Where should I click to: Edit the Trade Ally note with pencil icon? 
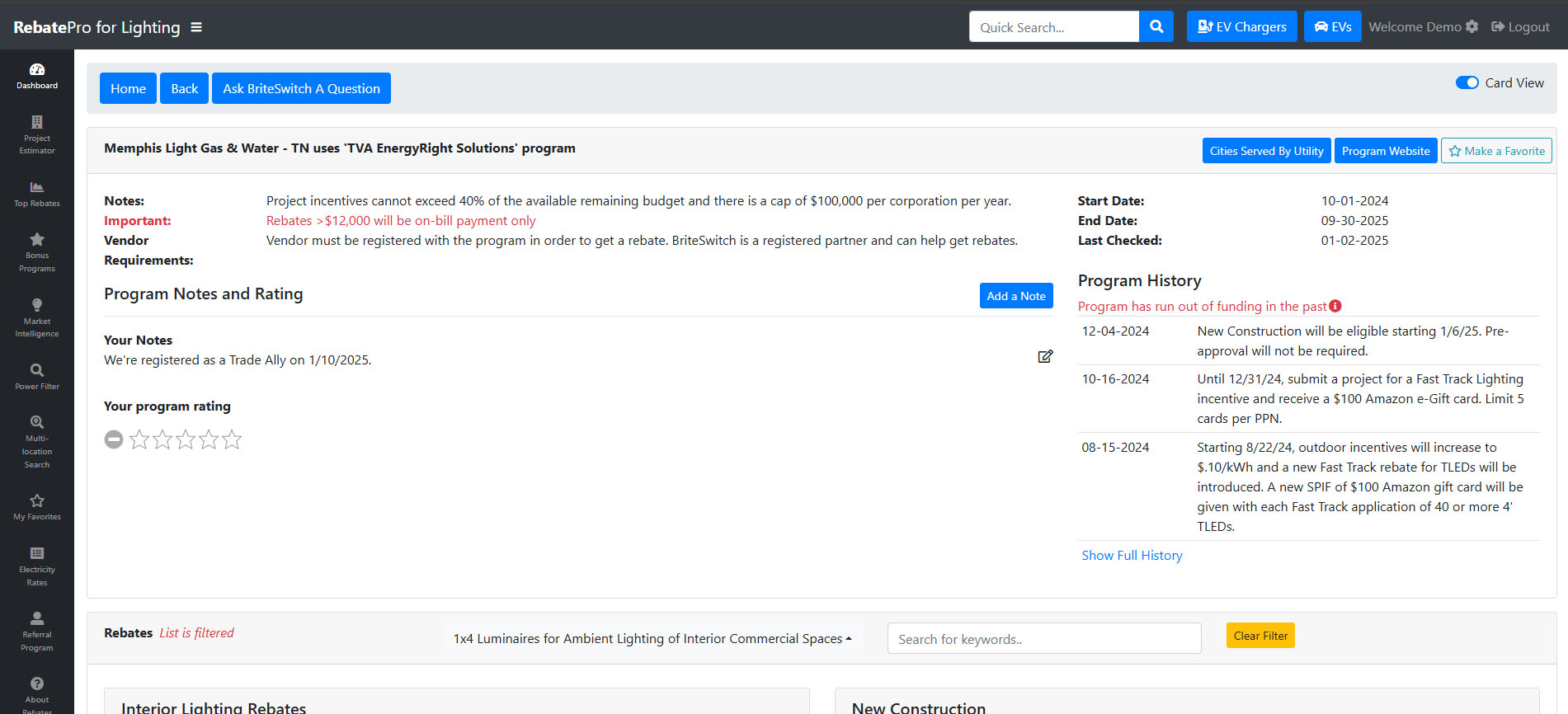pyautogui.click(x=1045, y=356)
